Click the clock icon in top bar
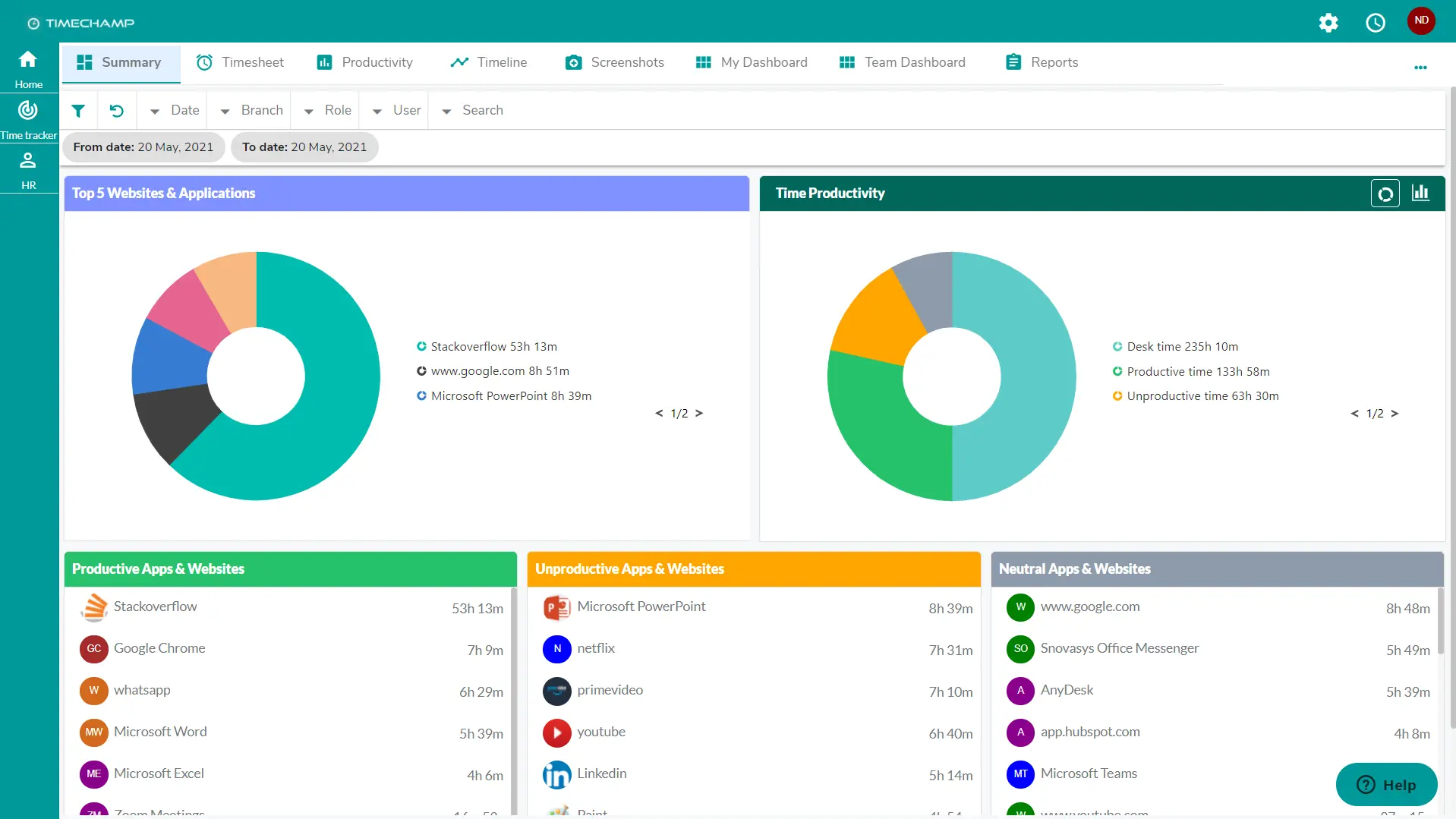The width and height of the screenshot is (1456, 819). click(1376, 23)
